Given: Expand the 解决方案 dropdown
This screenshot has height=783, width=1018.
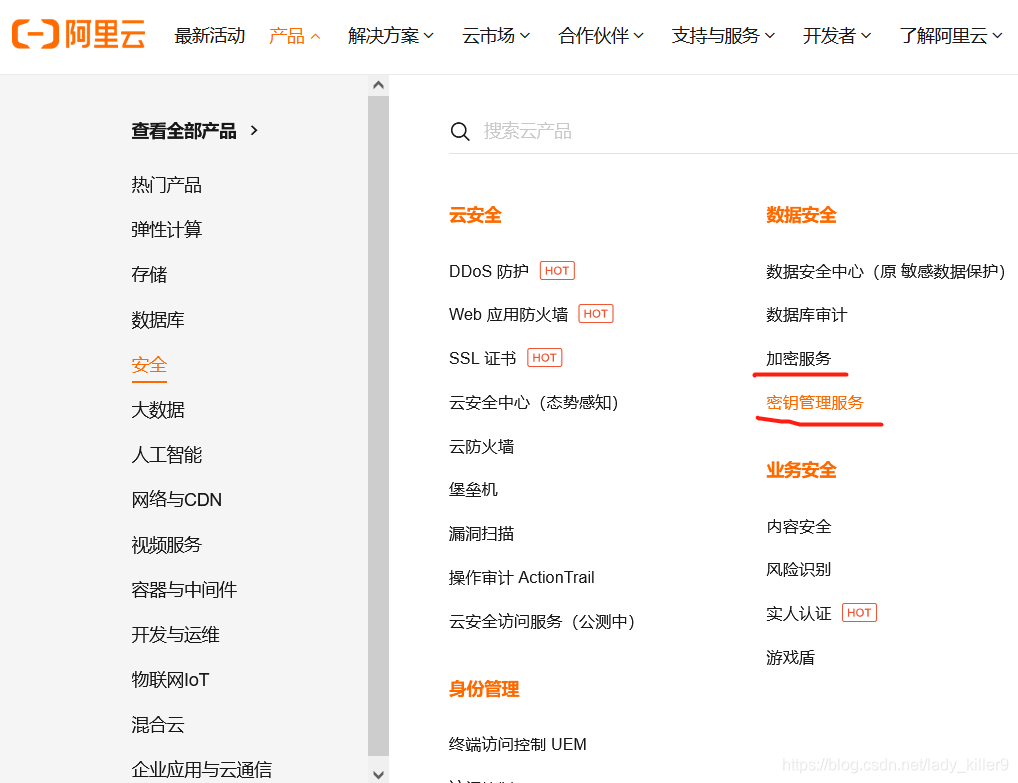Looking at the screenshot, I should tap(390, 36).
